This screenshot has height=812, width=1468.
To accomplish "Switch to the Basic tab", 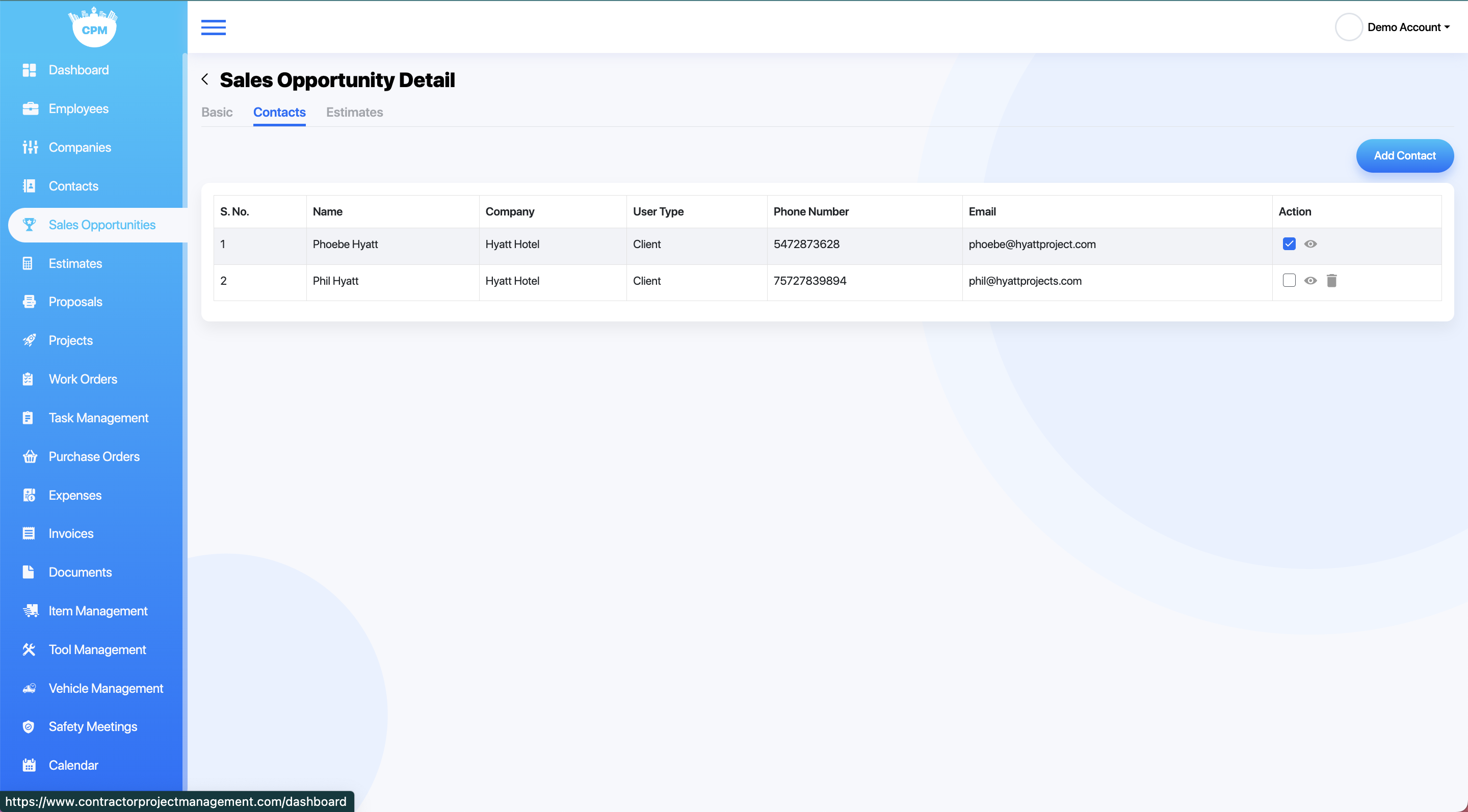I will (217, 112).
